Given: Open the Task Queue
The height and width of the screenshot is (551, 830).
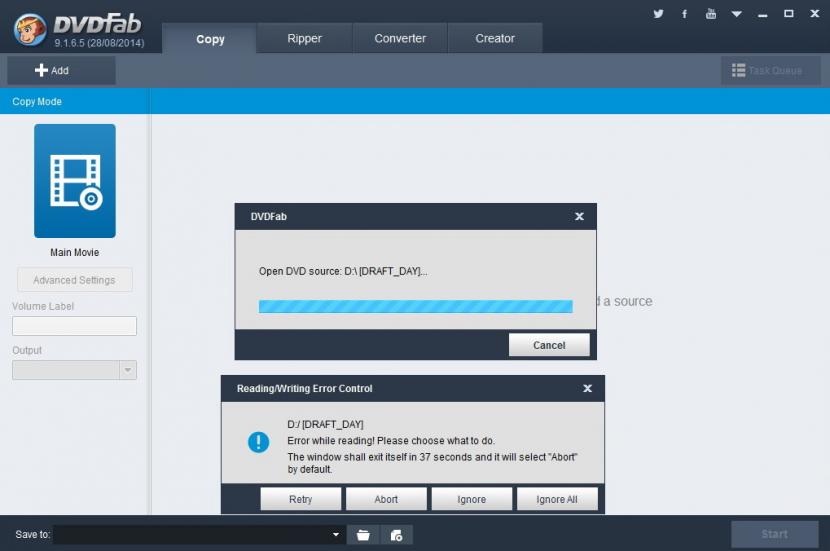Looking at the screenshot, I should (x=771, y=70).
